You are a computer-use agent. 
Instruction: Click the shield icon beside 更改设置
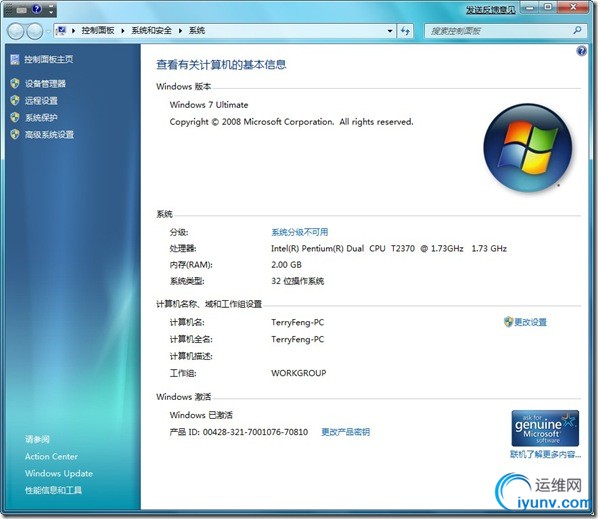(508, 322)
